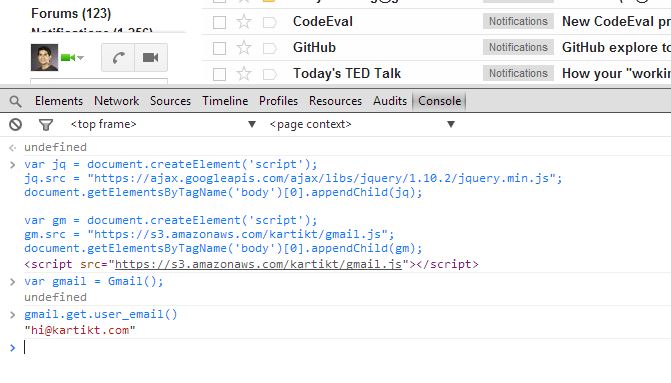The width and height of the screenshot is (671, 383).
Task: Mark Today's TED Talk importance marker
Action: 269,74
